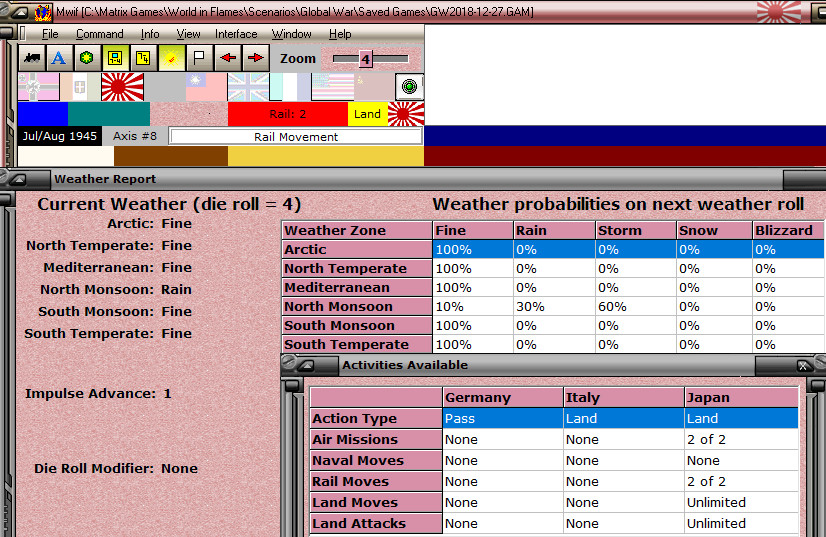Screen dimensions: 826x537
Task: Open the Info menu
Action: coord(150,34)
